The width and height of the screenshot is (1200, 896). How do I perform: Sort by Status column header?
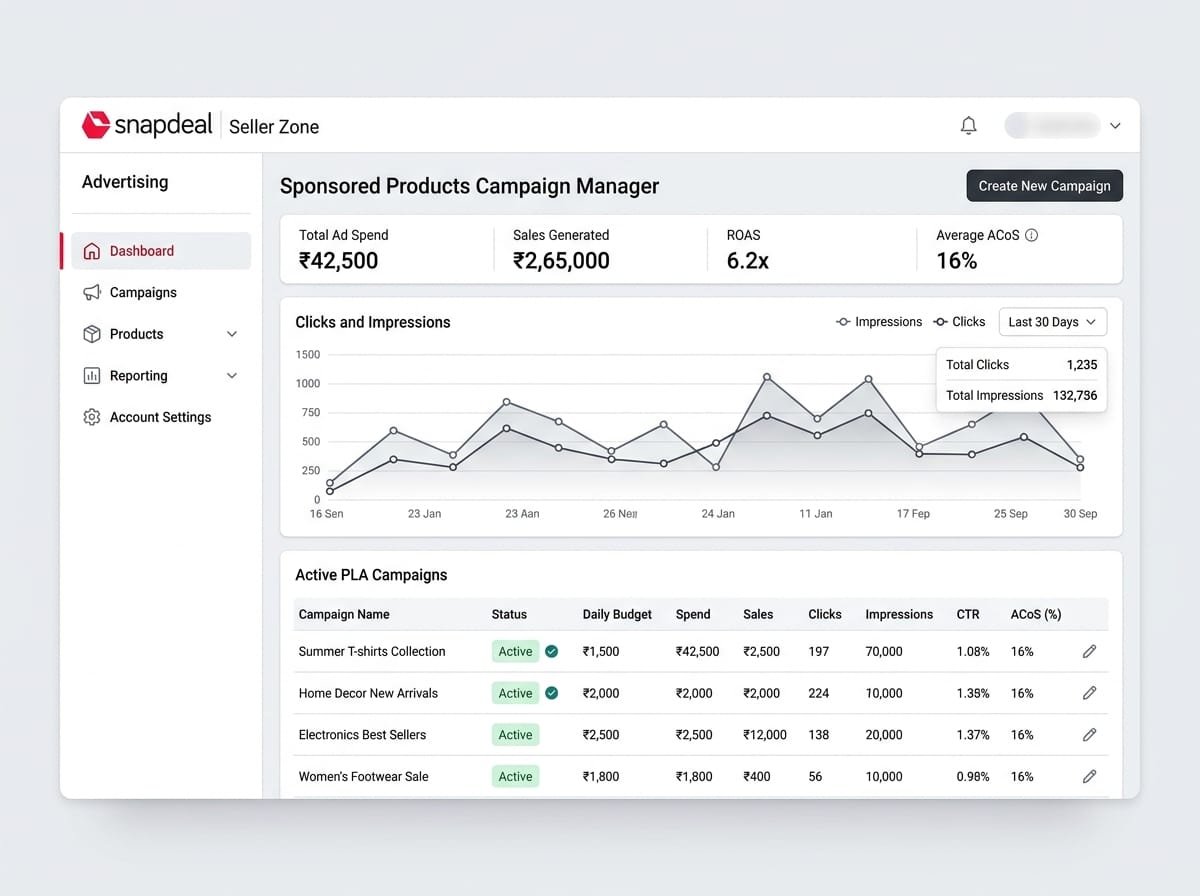(x=509, y=614)
